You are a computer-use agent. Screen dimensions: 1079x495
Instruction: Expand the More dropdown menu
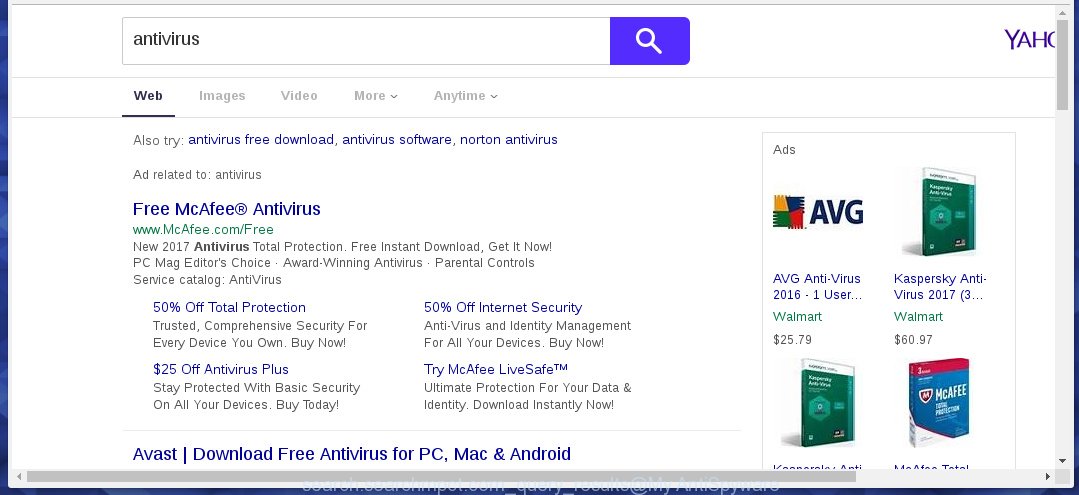tap(376, 96)
